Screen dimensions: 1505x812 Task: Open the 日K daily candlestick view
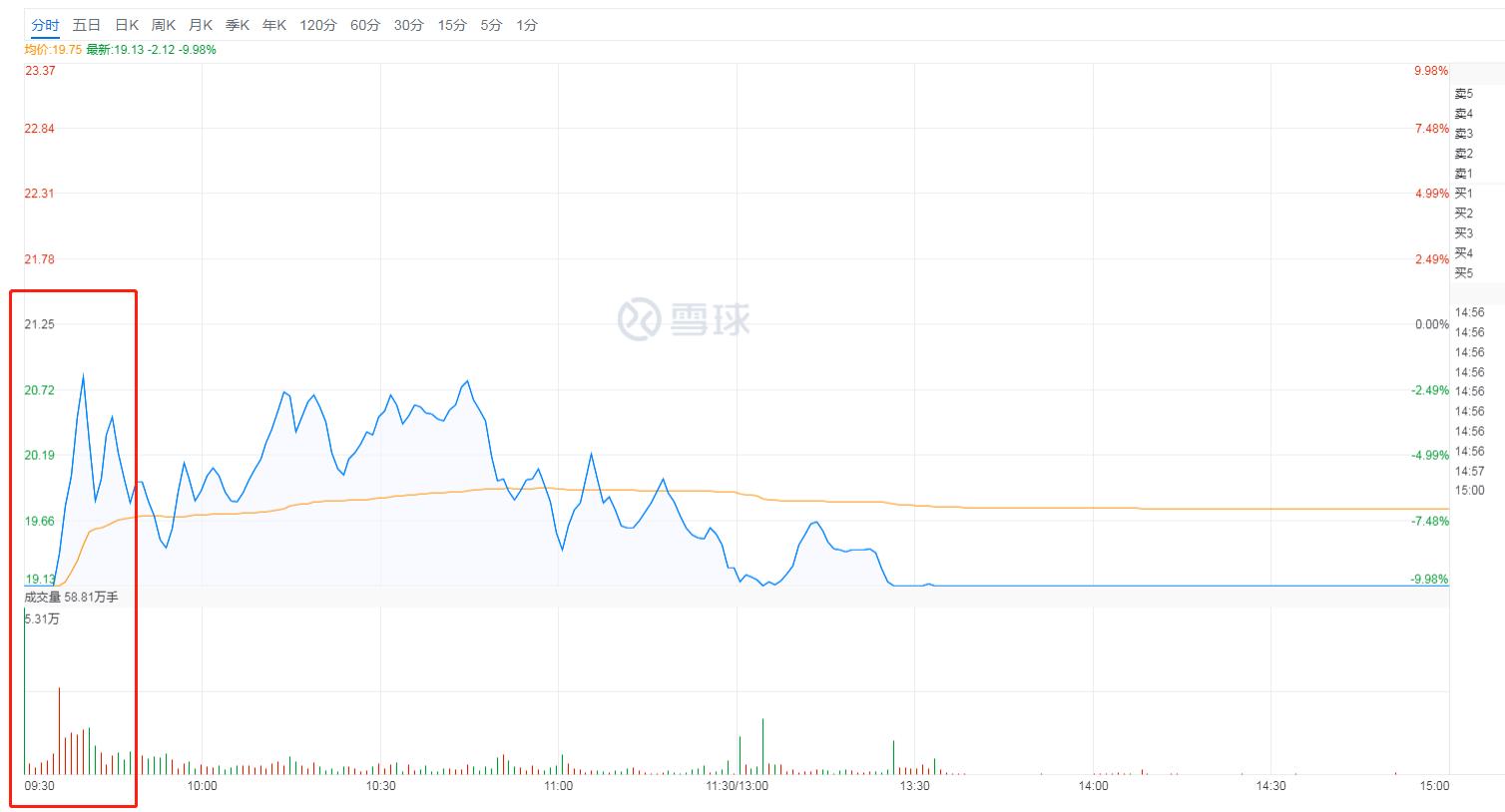point(127,25)
